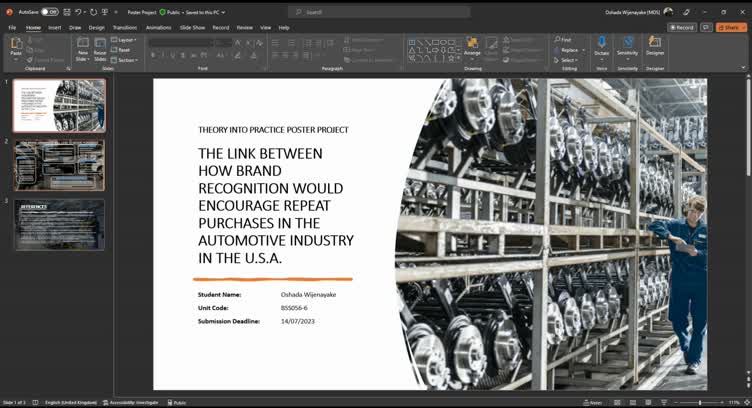Viewport: 752px width, 408px height.
Task: Switch to the Transitions tab
Action: pos(125,28)
